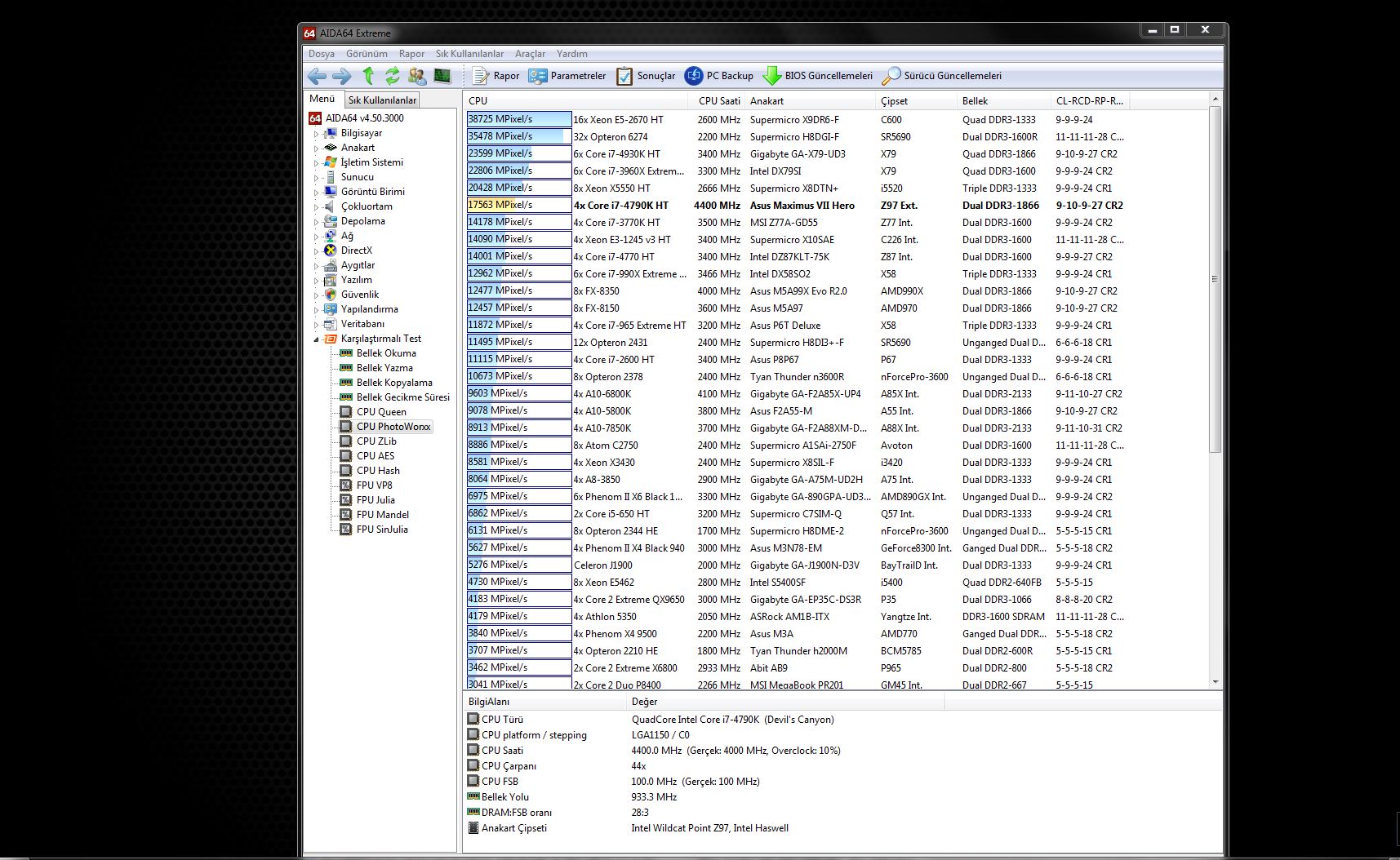
Task: Click the Refresh toolbar icon
Action: [393, 76]
